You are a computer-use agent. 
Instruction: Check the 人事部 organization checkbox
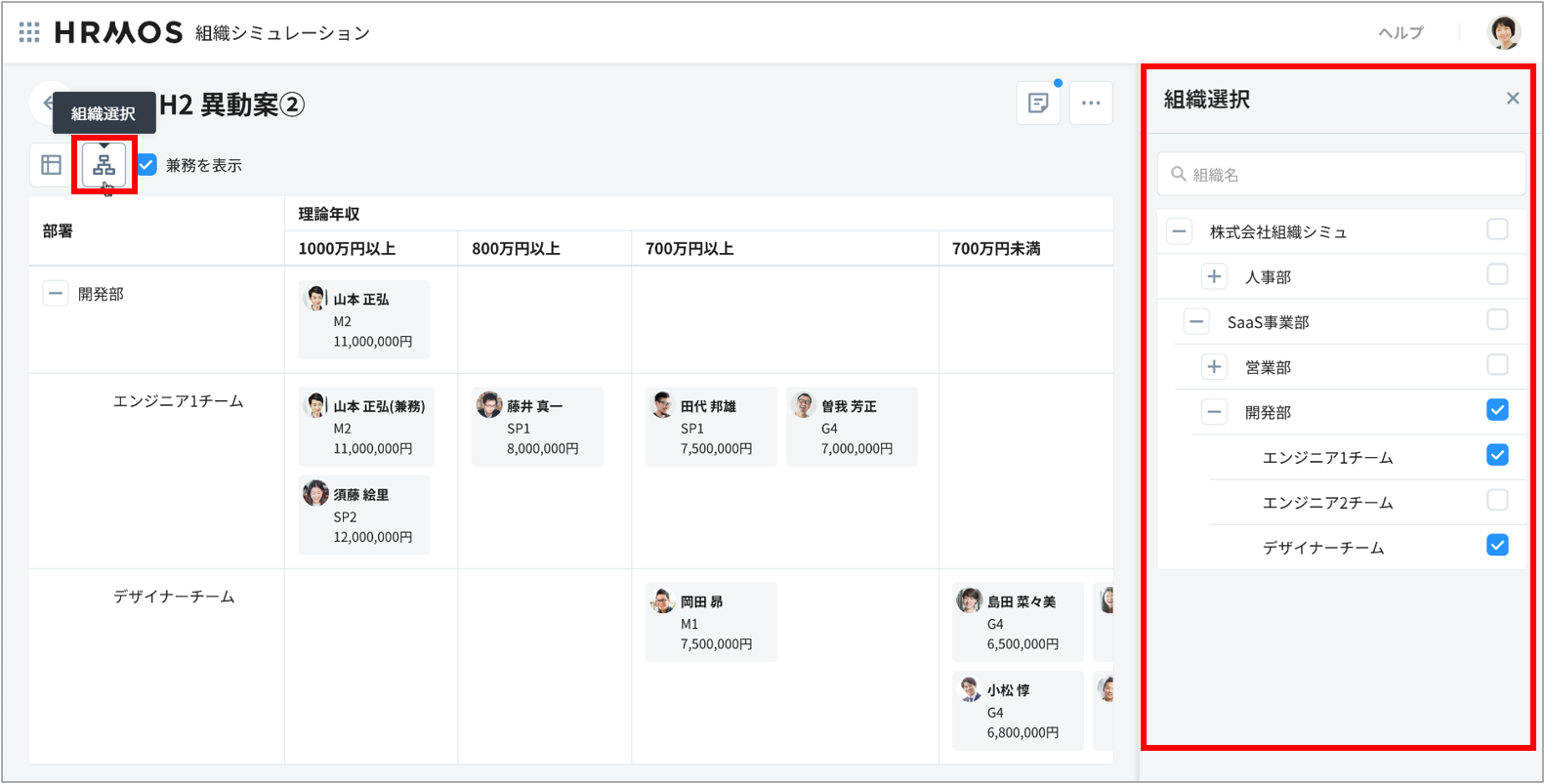point(1496,275)
